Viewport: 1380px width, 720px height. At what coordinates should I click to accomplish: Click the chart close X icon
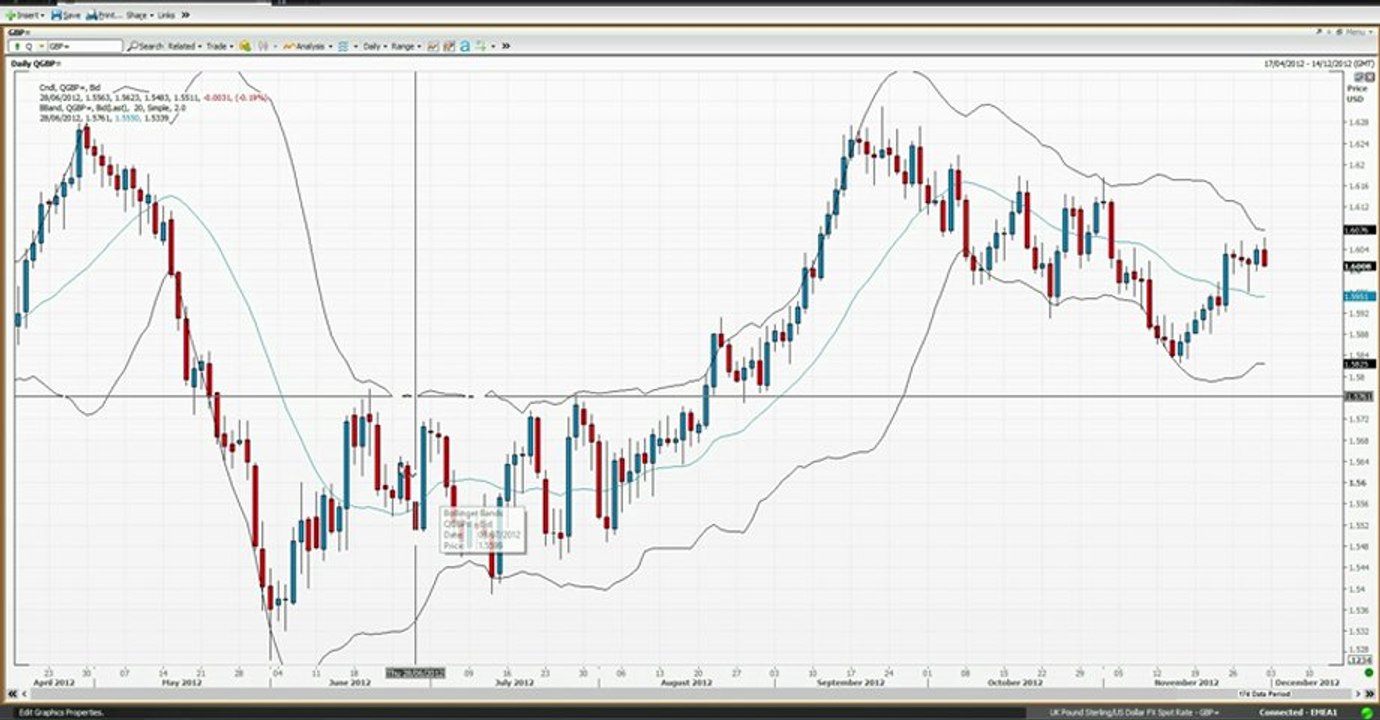pos(1370,76)
